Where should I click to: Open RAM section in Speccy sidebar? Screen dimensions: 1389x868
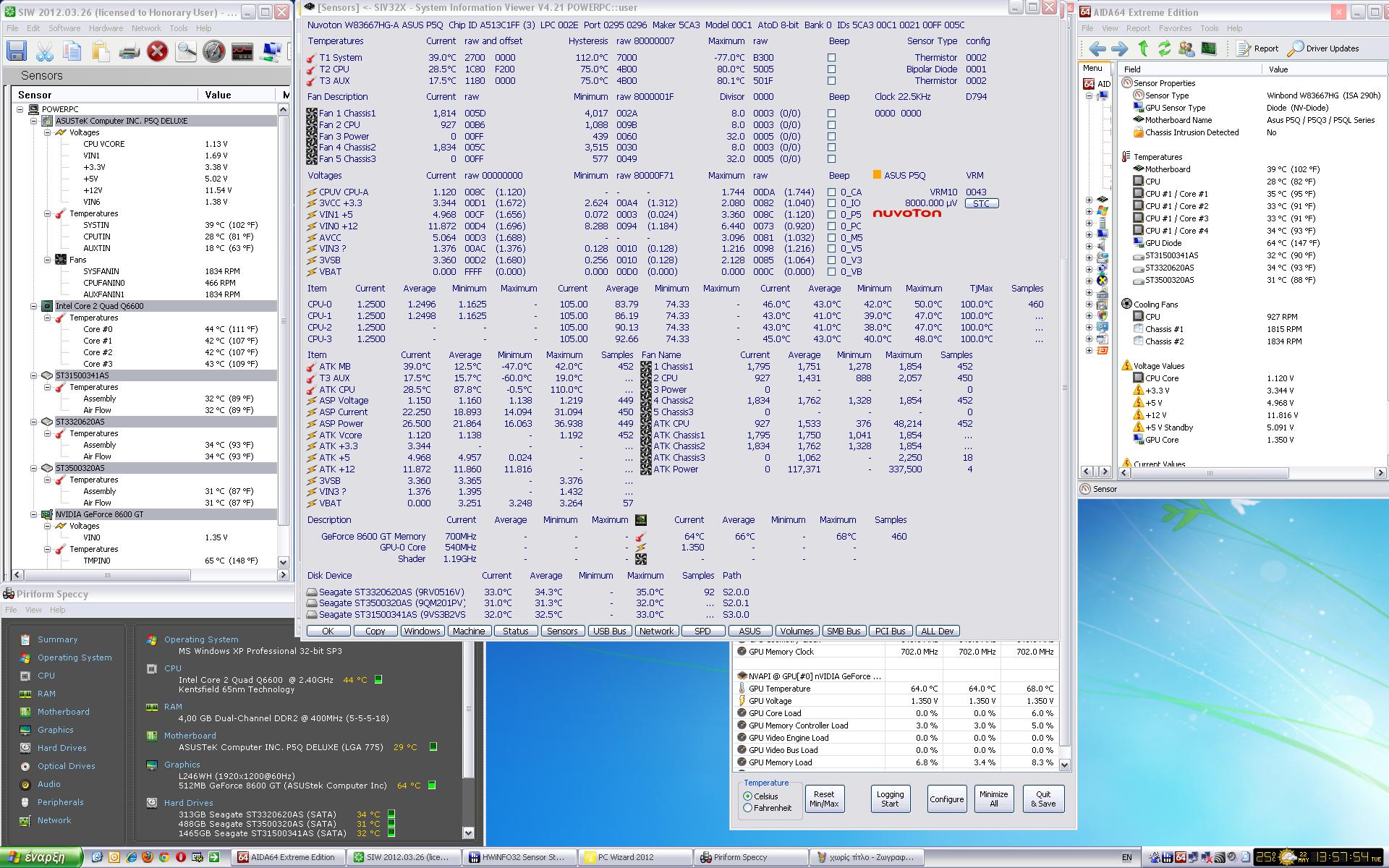46,694
